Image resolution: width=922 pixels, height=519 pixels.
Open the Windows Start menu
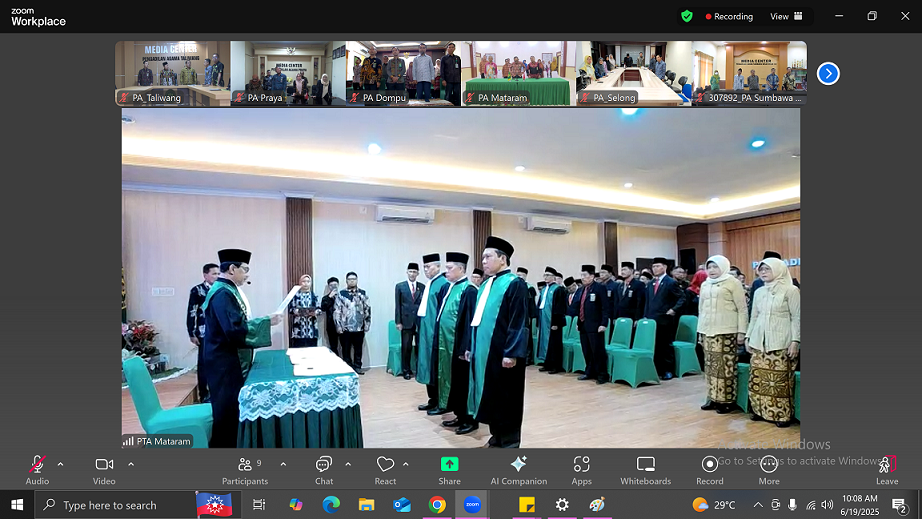click(17, 505)
